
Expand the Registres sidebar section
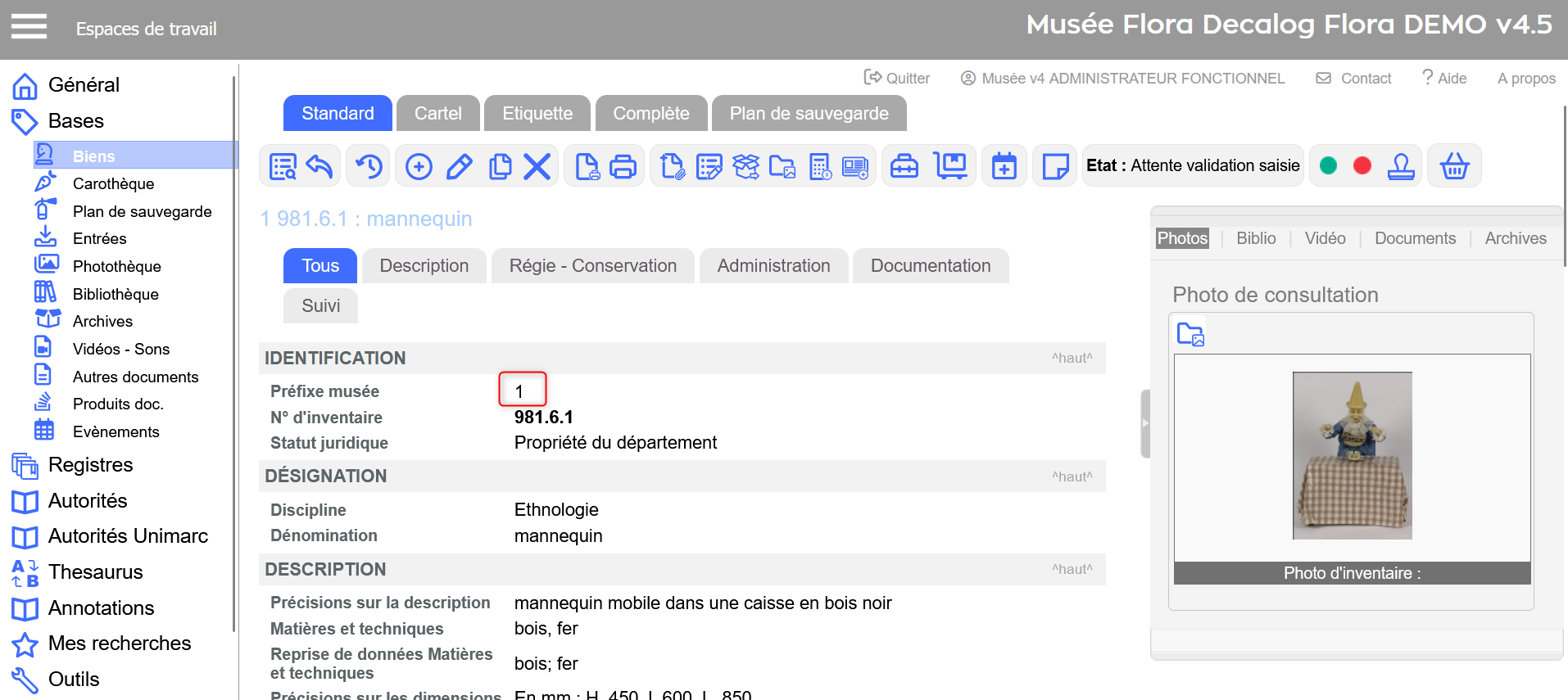click(x=90, y=464)
